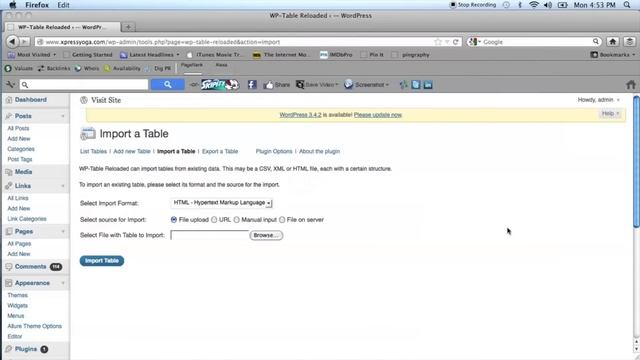Click the wrench settings icon in the toolbar
This screenshot has height=360, width=640.
[10, 84]
